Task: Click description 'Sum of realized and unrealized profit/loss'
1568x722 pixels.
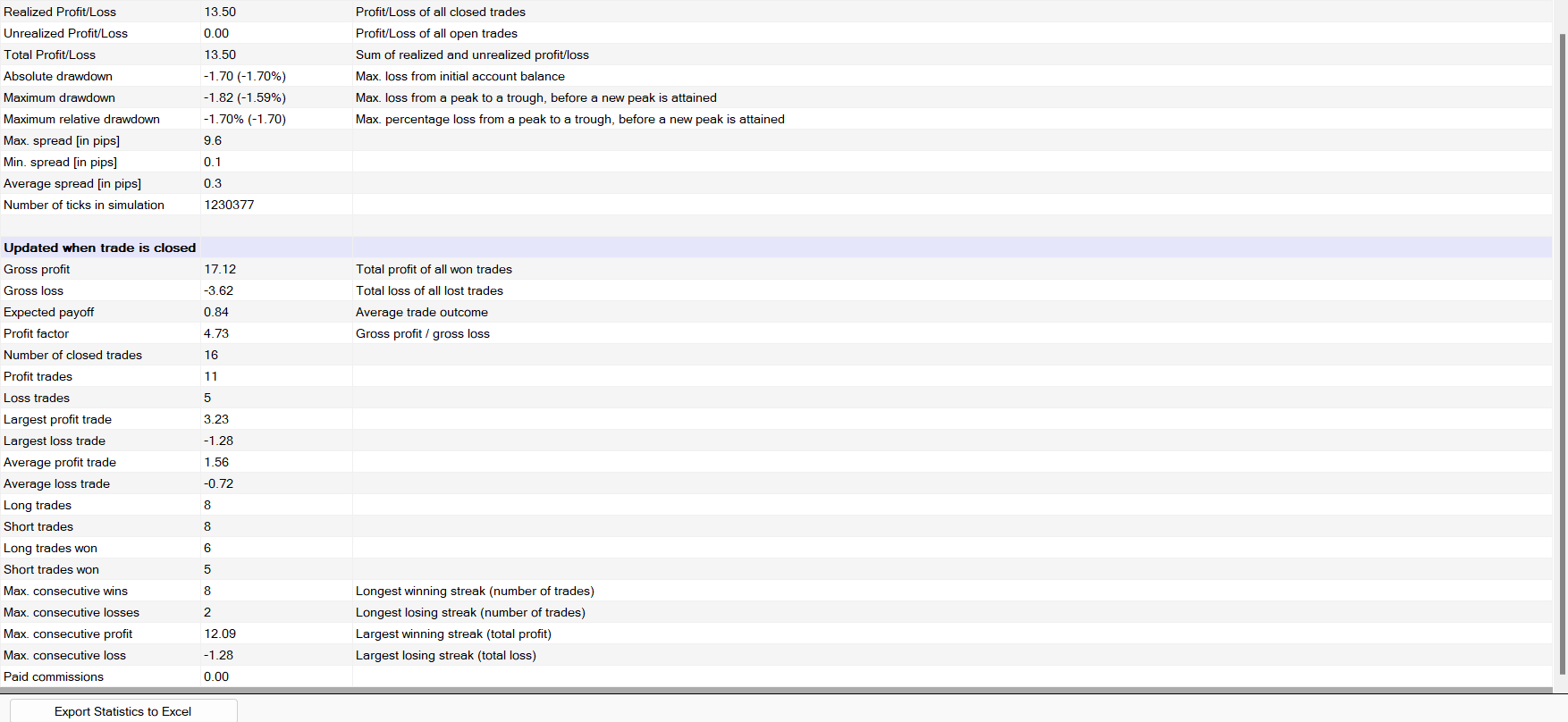Action: tap(472, 55)
